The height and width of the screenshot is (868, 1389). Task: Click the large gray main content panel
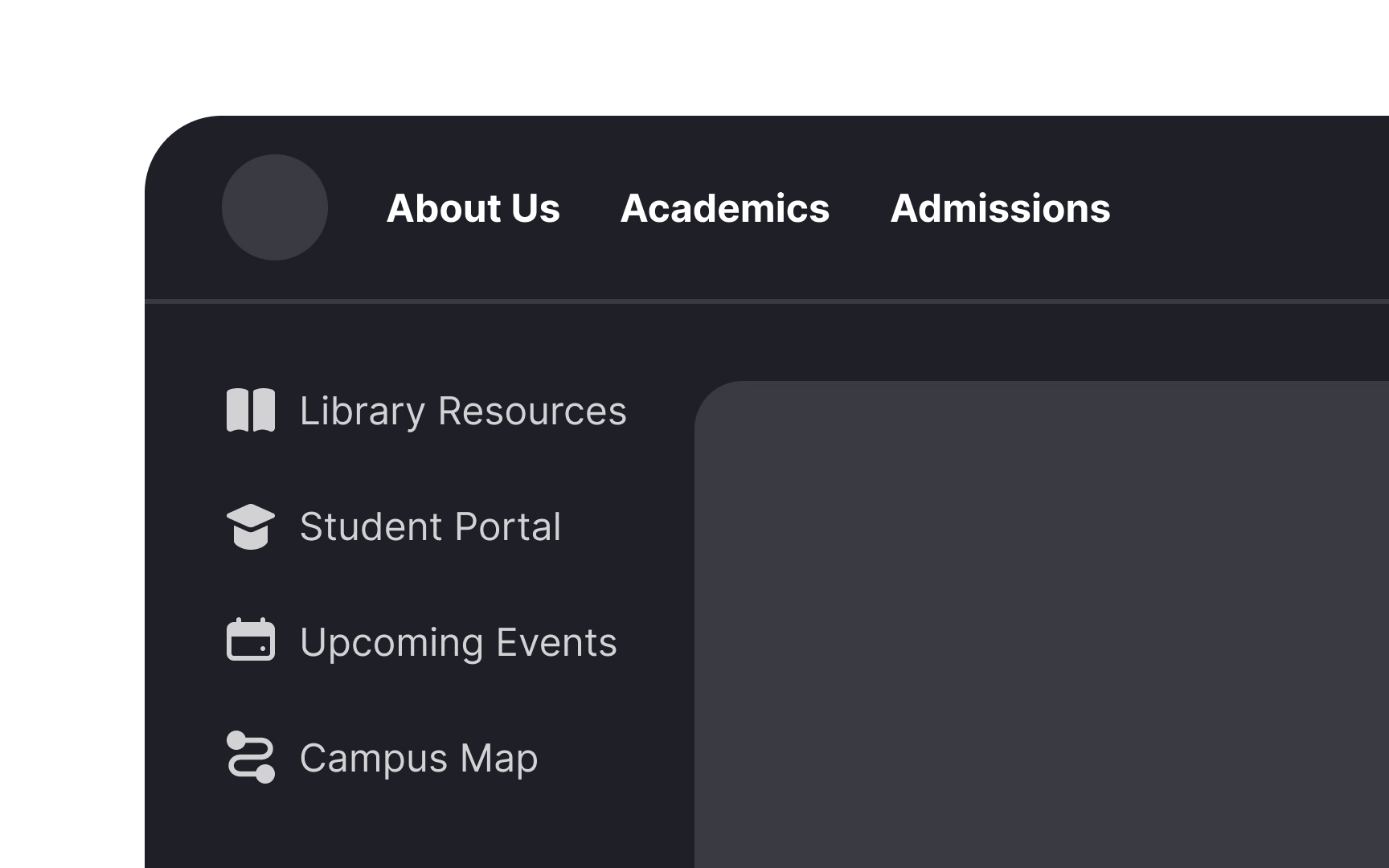click(x=1045, y=627)
